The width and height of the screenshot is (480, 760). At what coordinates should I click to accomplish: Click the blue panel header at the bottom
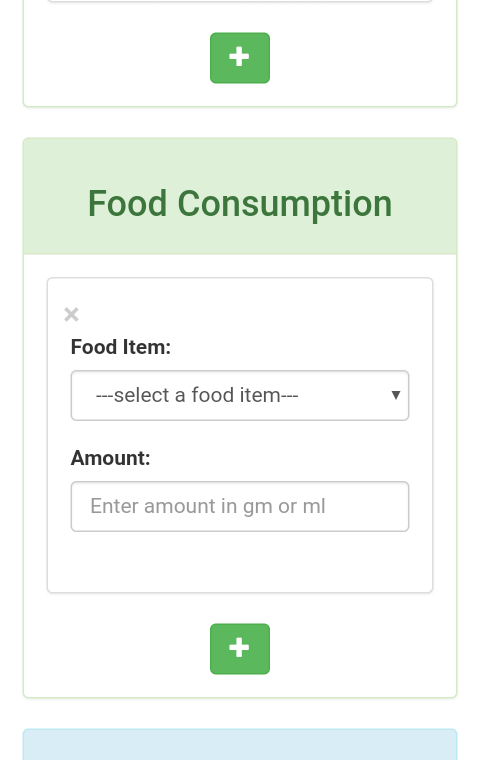click(x=240, y=744)
